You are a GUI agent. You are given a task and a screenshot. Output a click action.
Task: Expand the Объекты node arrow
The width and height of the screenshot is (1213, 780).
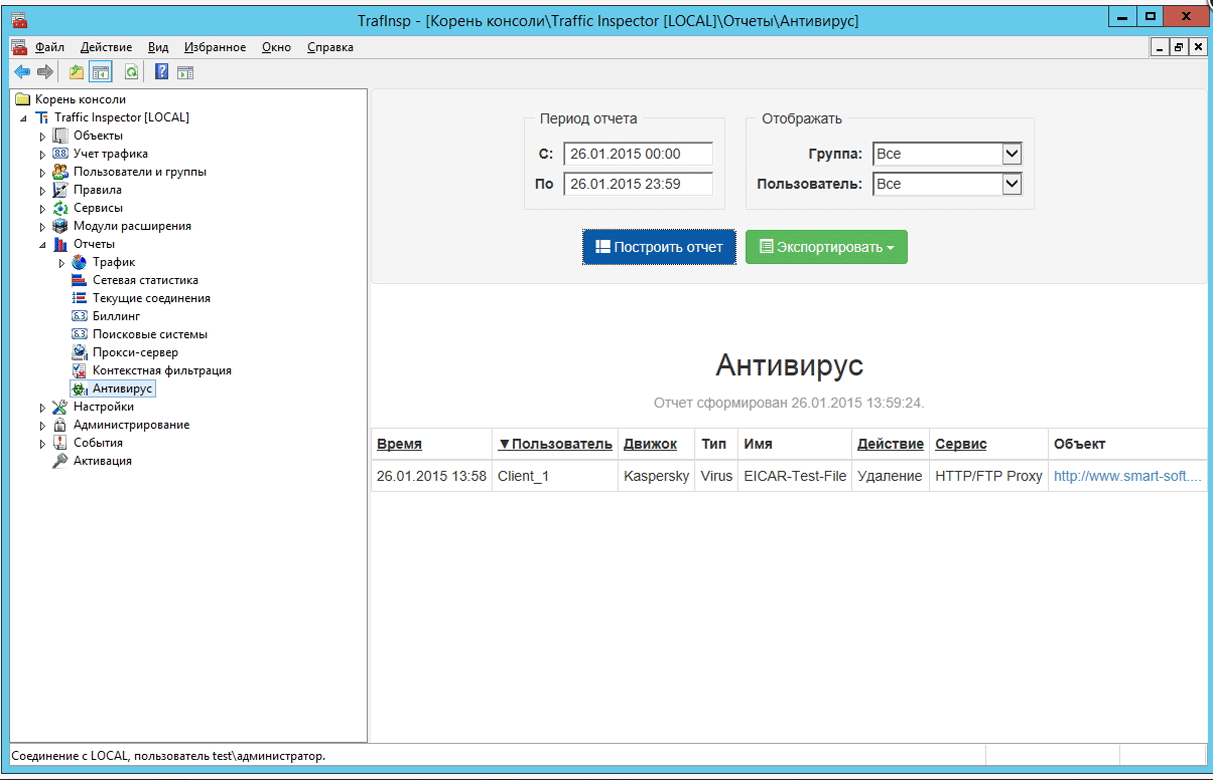[42, 136]
